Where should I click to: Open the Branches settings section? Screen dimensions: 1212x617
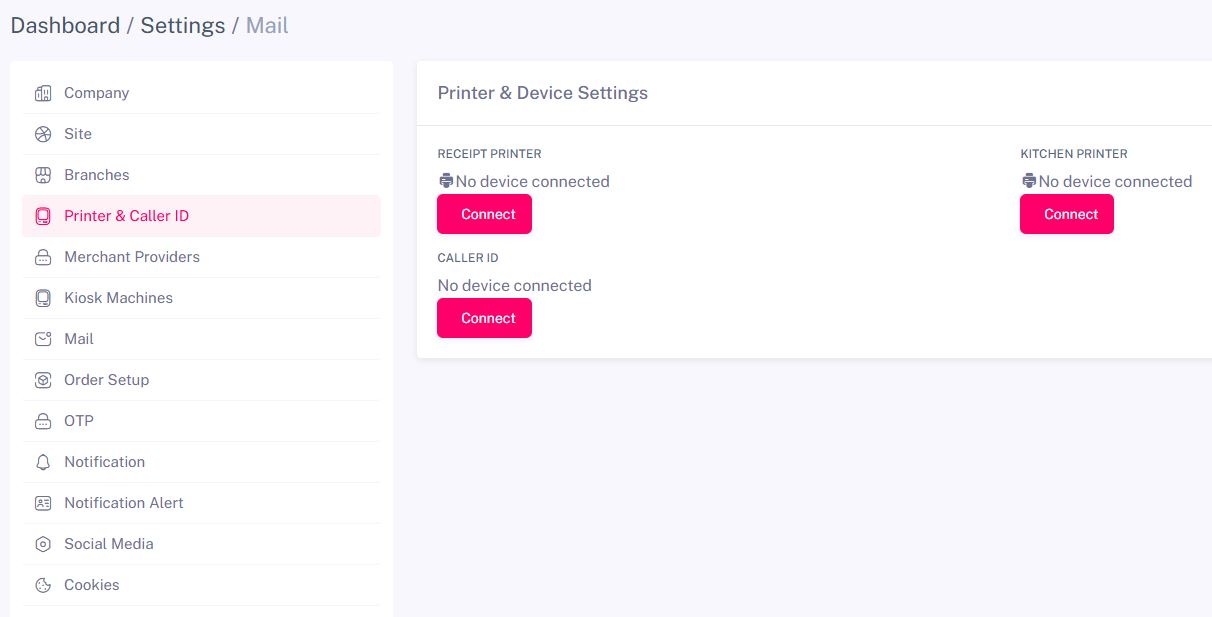coord(97,174)
